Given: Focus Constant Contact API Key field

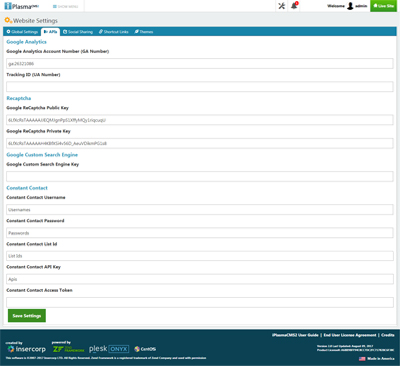Looking at the screenshot, I should pyautogui.click(x=200, y=279).
